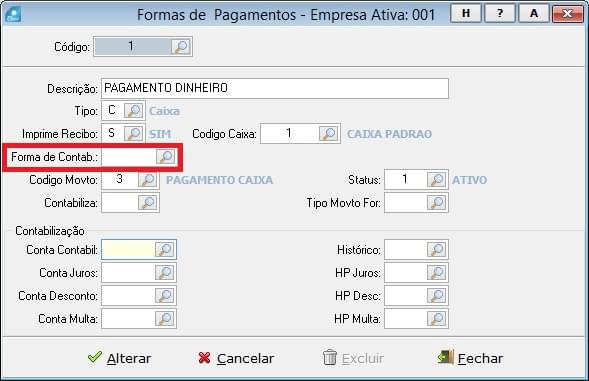Image resolution: width=589 pixels, height=381 pixels.
Task: Open the Codigo Movto lookup magnifier
Action: (x=148, y=180)
